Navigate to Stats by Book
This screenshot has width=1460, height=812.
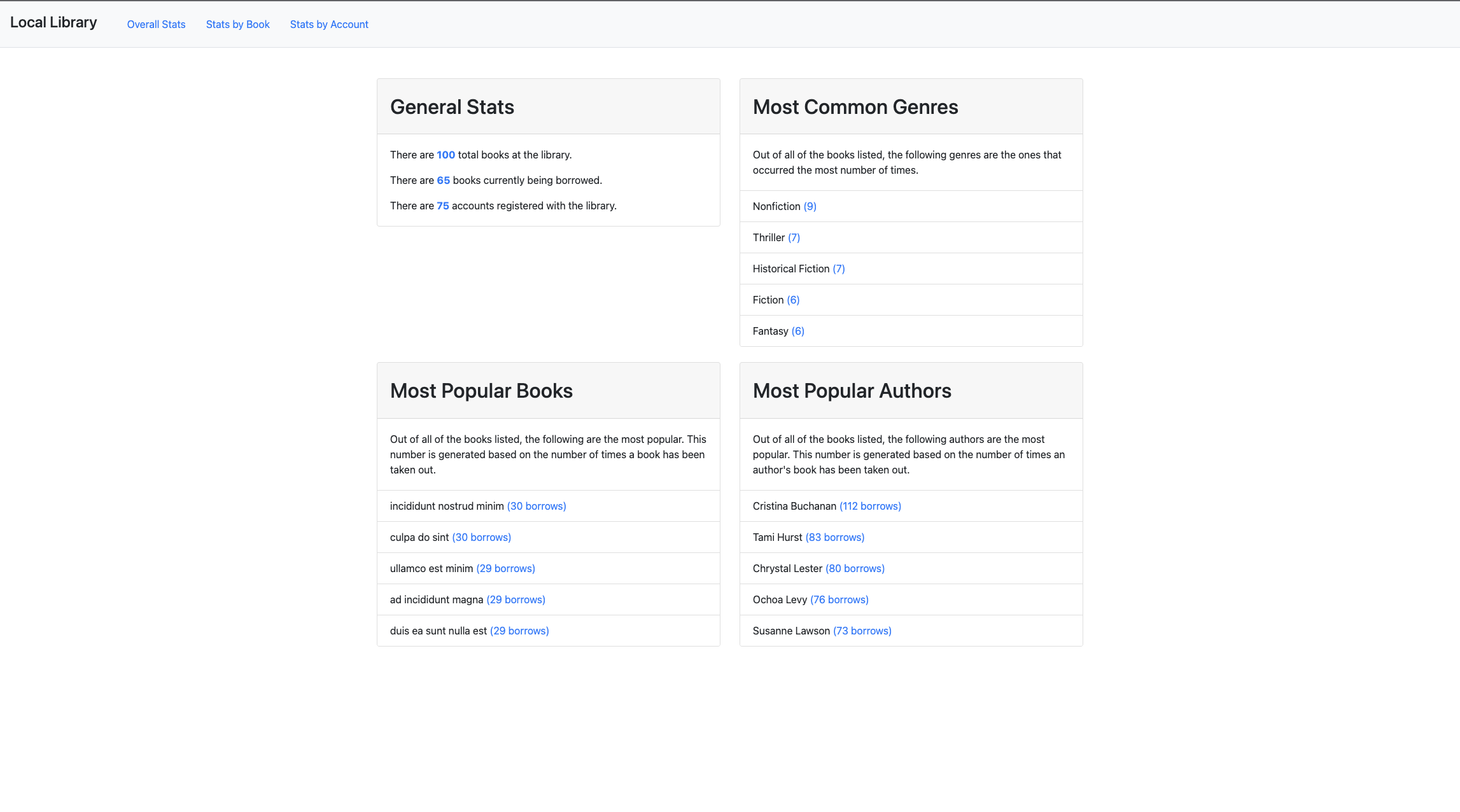click(237, 24)
